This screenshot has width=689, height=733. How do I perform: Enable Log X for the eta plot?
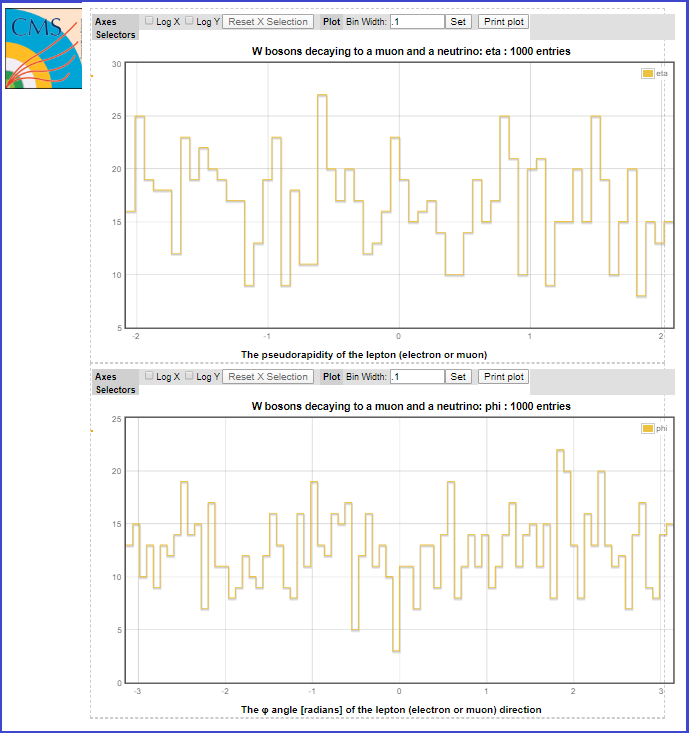(x=149, y=21)
